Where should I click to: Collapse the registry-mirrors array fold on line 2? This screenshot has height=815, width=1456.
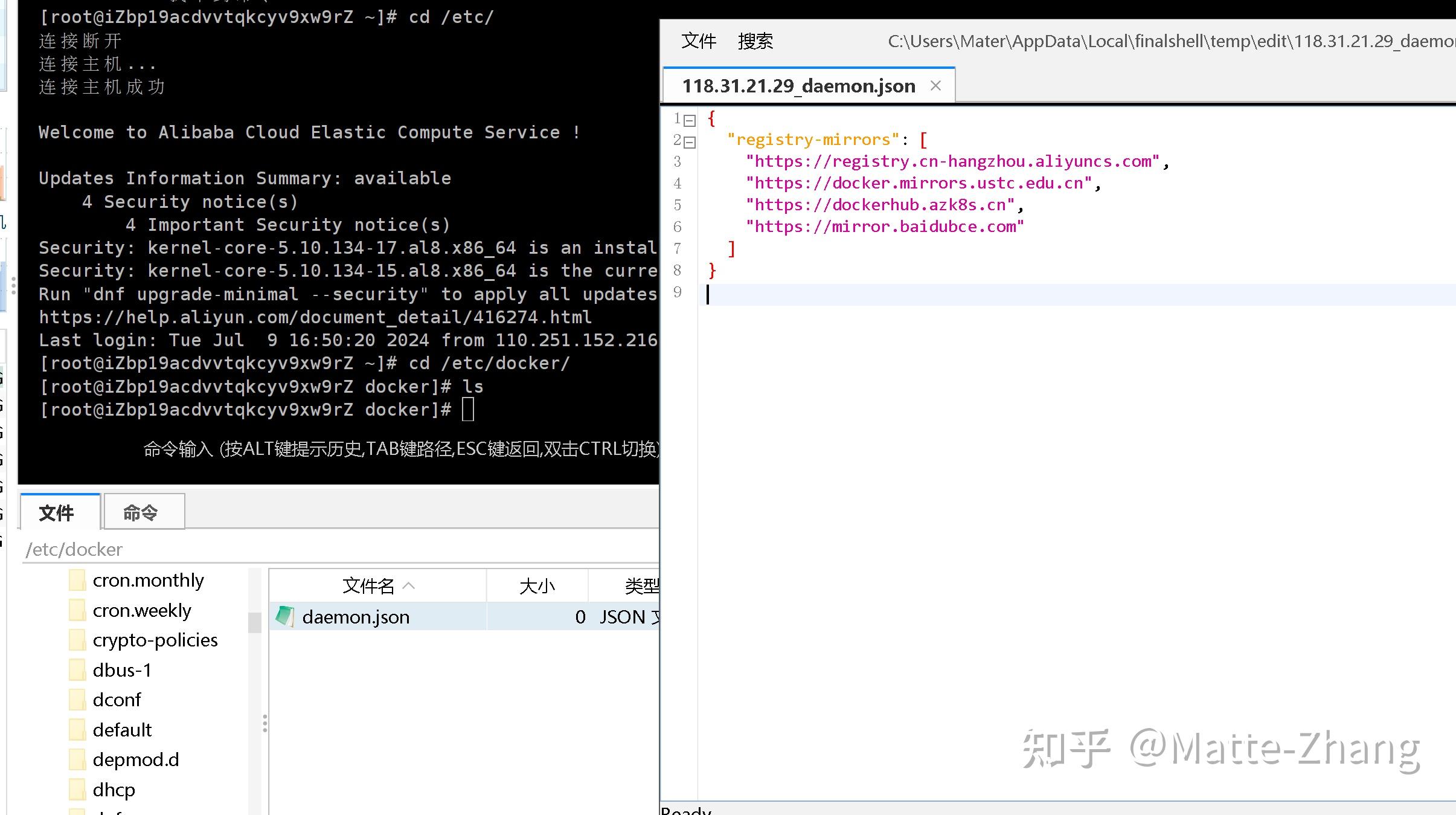[690, 141]
